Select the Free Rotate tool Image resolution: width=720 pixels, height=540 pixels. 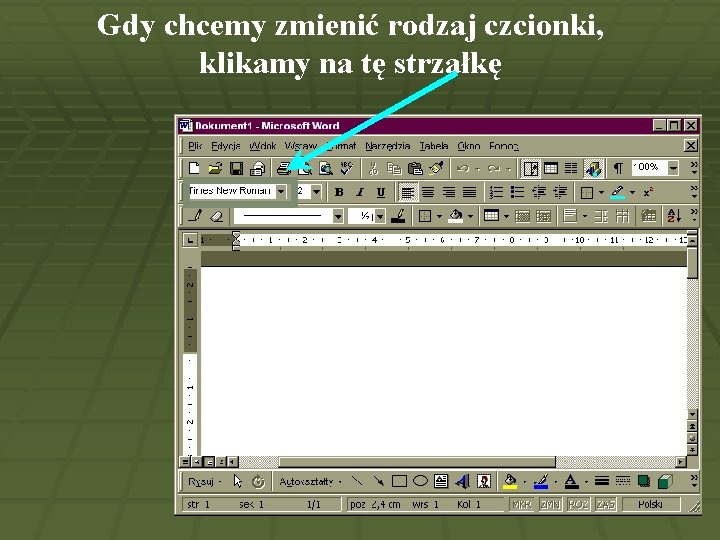[259, 481]
